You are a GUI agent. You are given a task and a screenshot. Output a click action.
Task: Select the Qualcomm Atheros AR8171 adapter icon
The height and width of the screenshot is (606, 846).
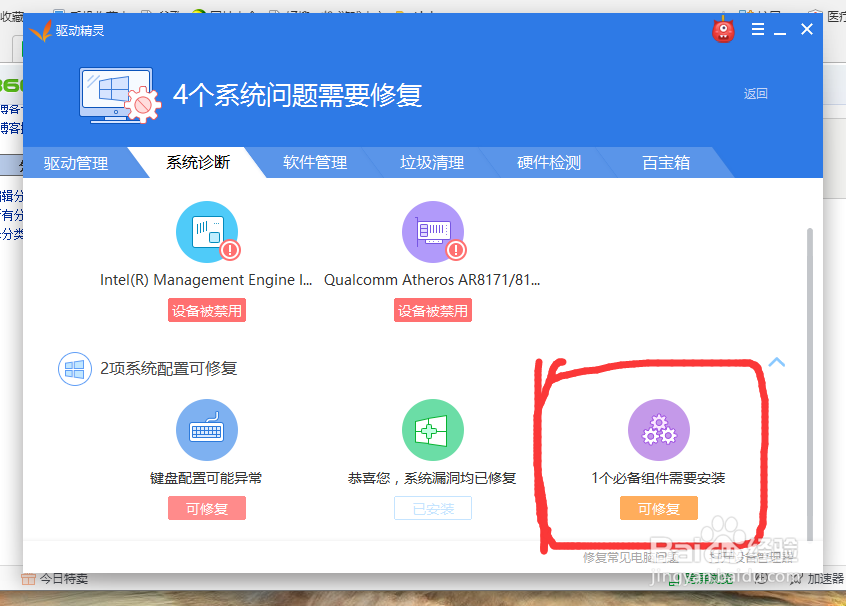point(433,232)
